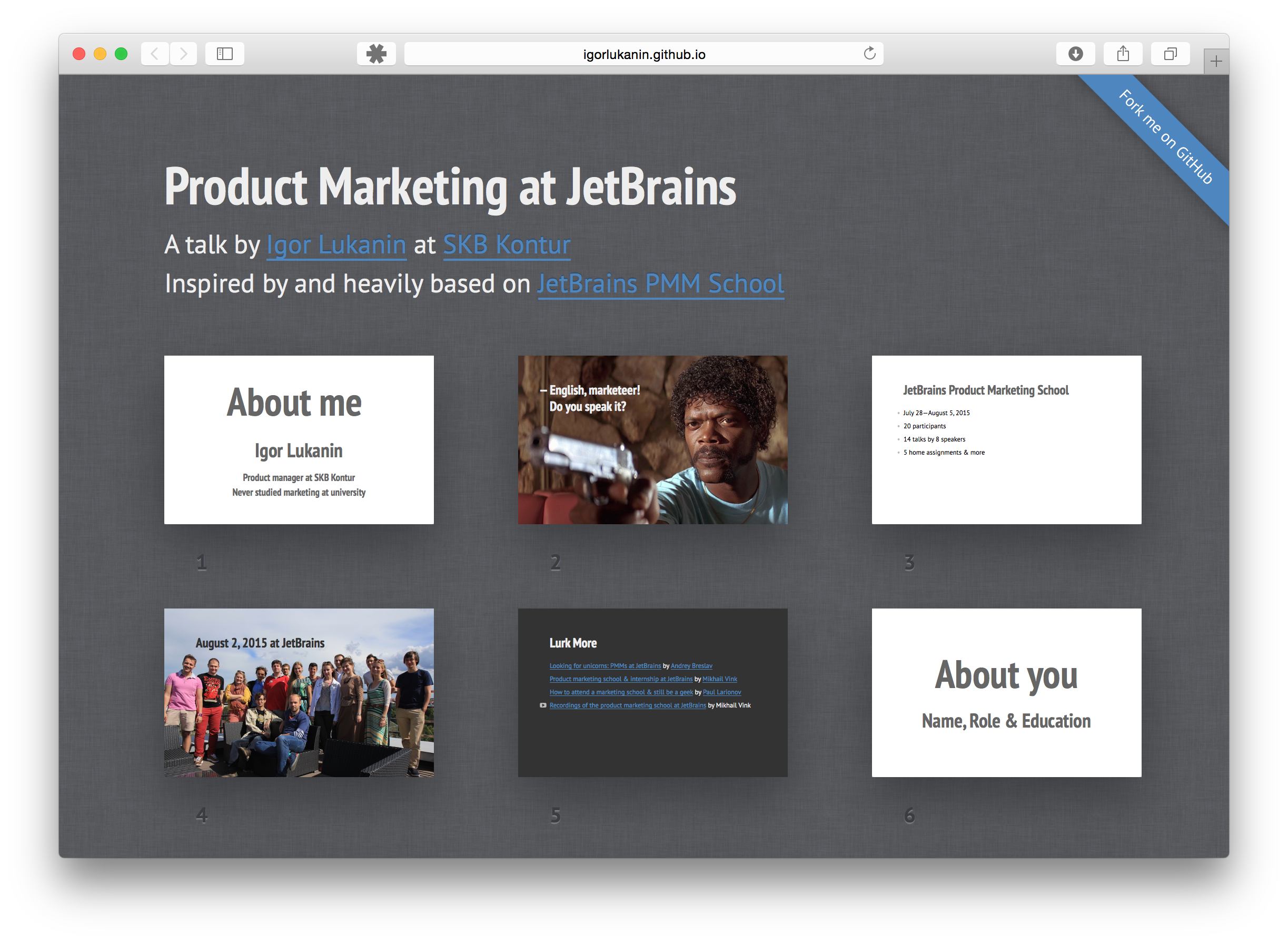Click the igorlukanin.github.io address field
The height and width of the screenshot is (942, 1288).
643,54
